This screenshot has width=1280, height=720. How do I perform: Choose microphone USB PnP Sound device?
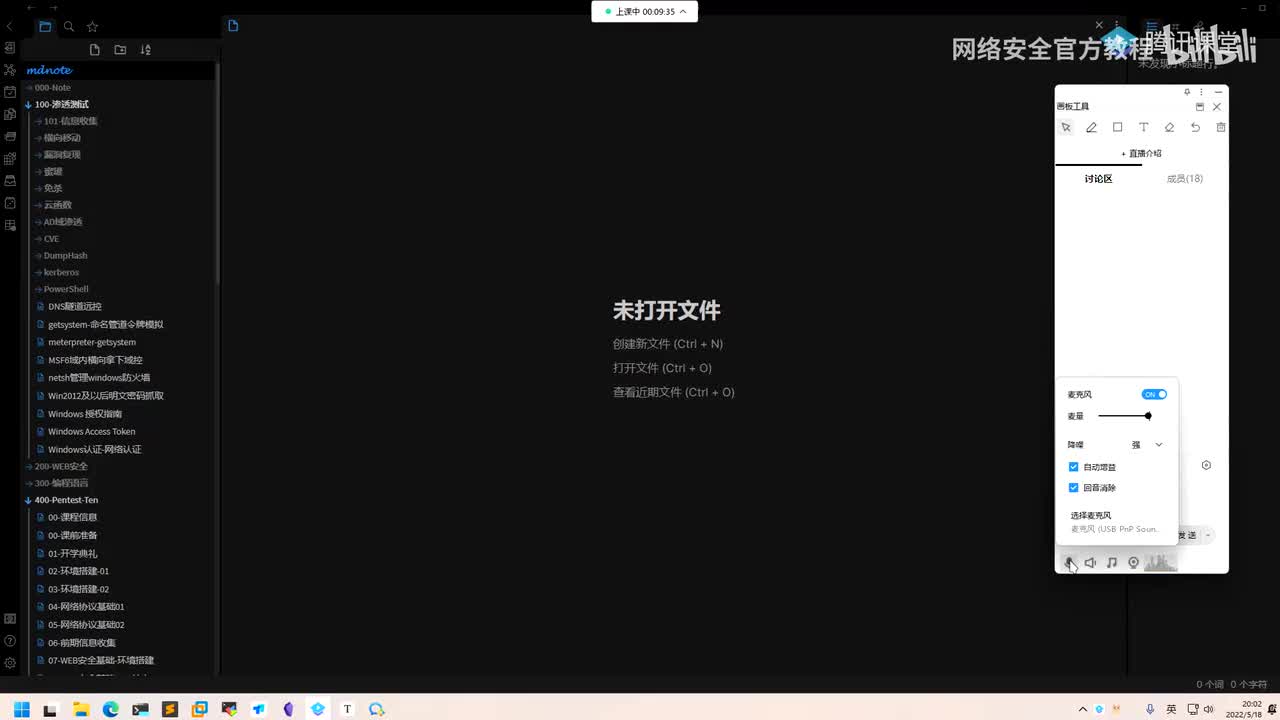point(1115,529)
